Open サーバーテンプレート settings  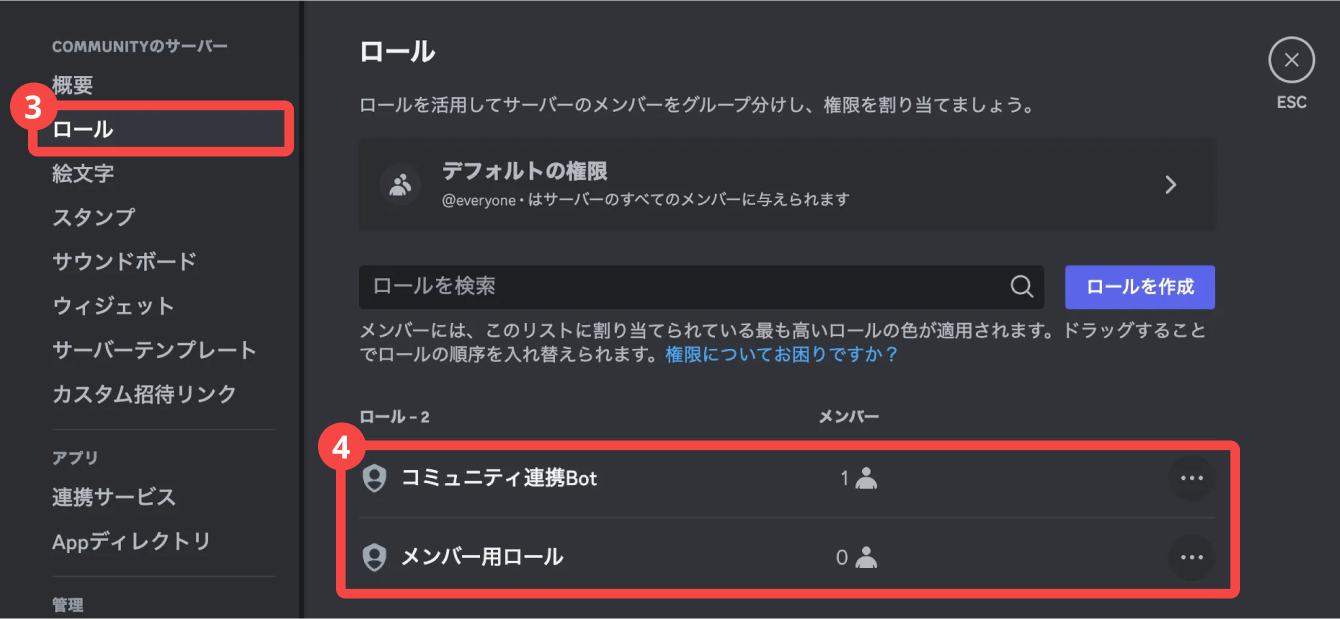coord(154,350)
